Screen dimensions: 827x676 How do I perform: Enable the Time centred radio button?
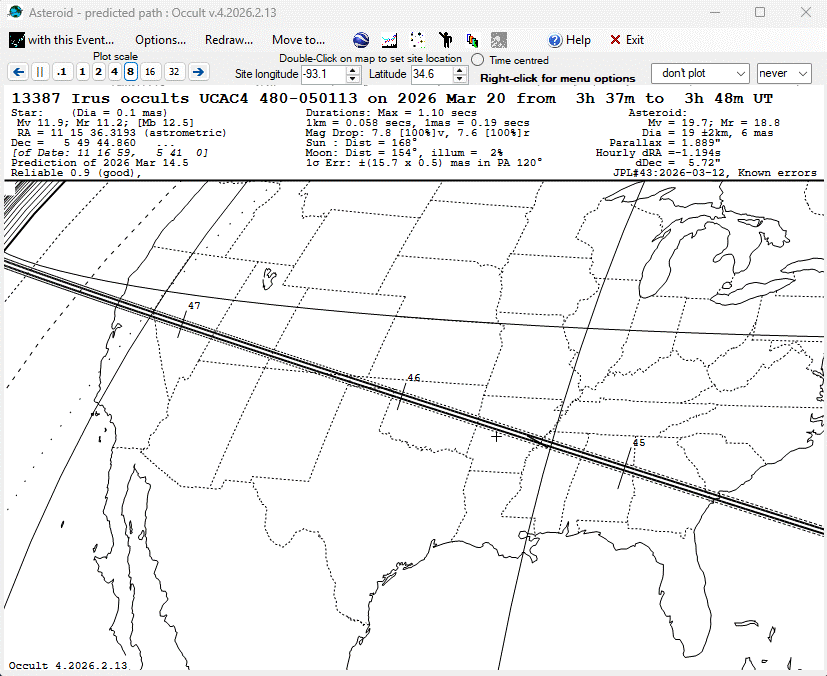(478, 60)
